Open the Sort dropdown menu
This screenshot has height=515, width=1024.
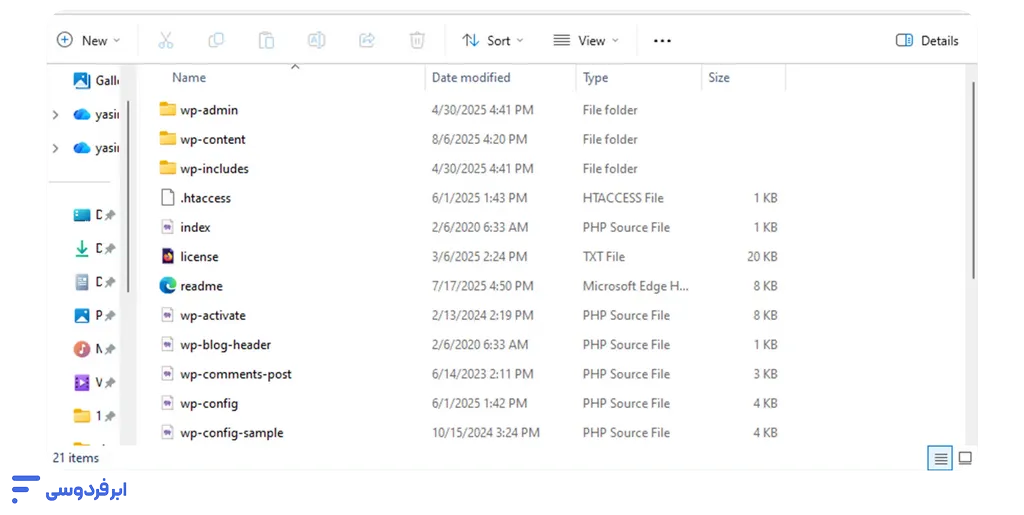[493, 40]
